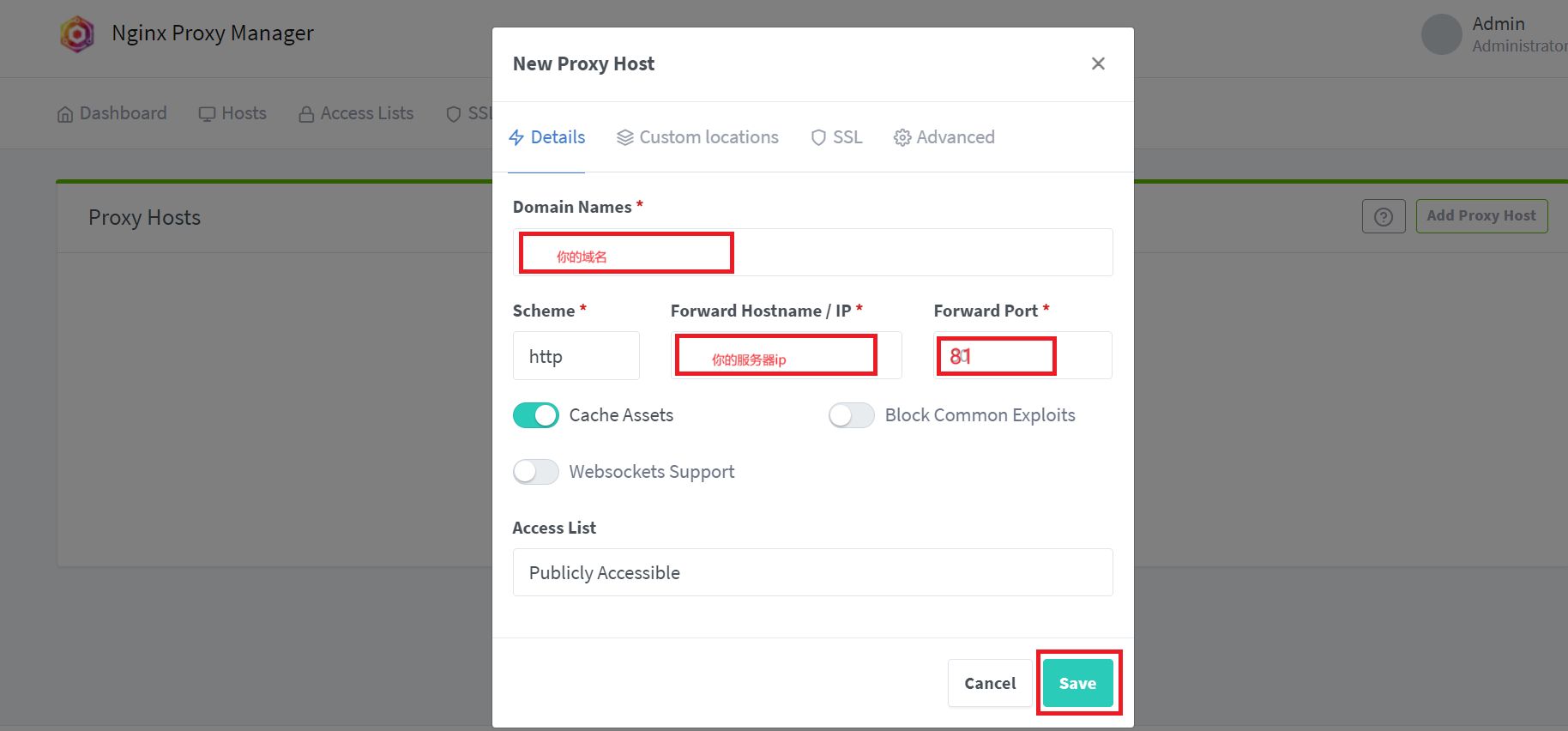This screenshot has height=731, width=1568.
Task: Click the help question mark icon
Action: (x=1383, y=217)
